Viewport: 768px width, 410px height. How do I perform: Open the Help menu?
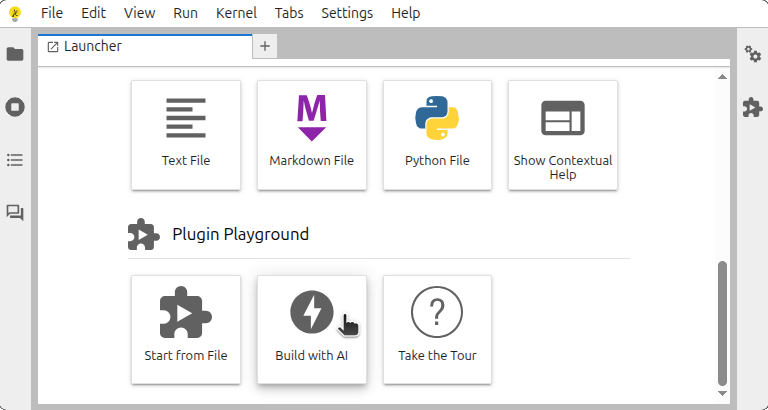pyautogui.click(x=406, y=13)
